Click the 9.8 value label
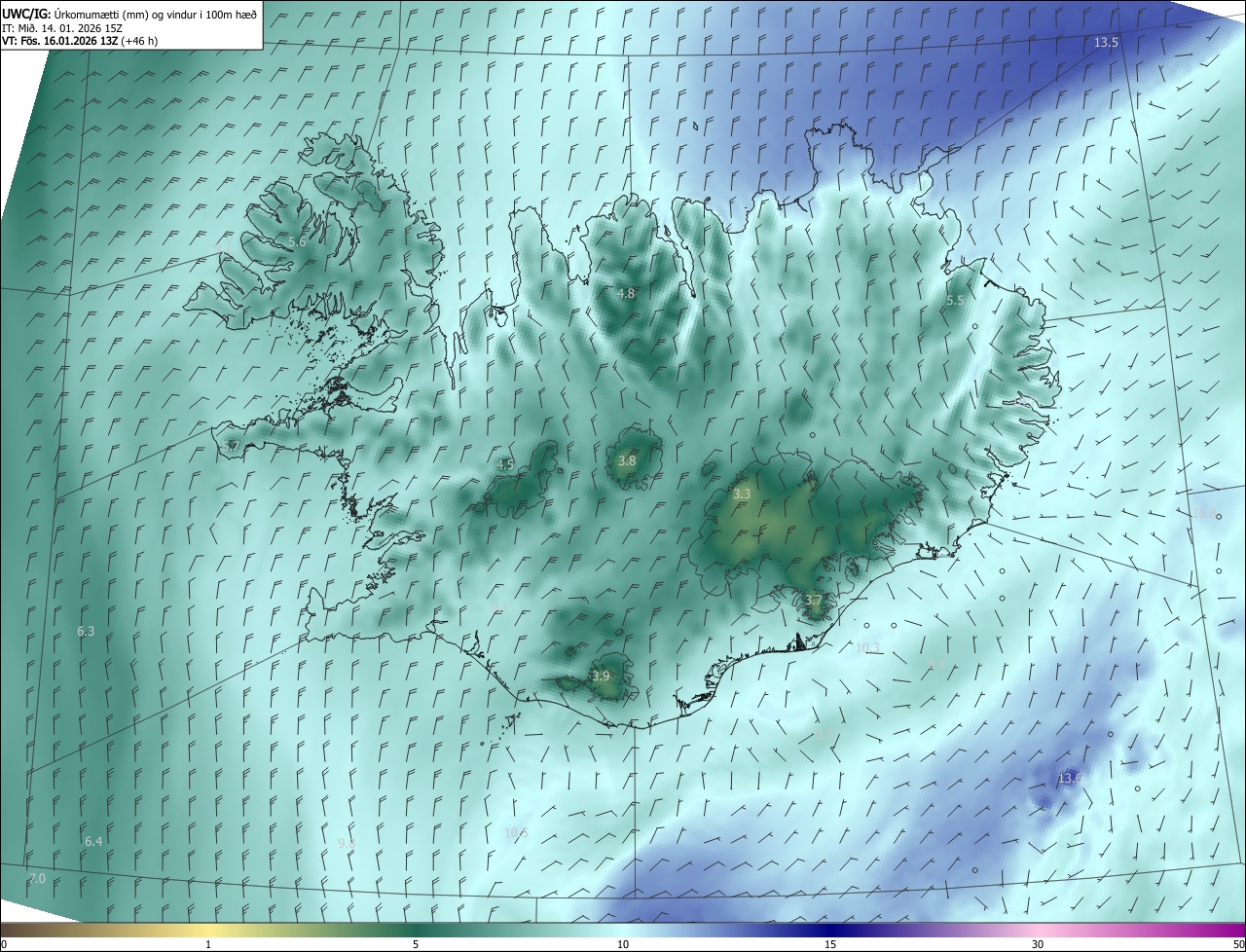Screen dimensions: 1246x952 click(x=347, y=843)
